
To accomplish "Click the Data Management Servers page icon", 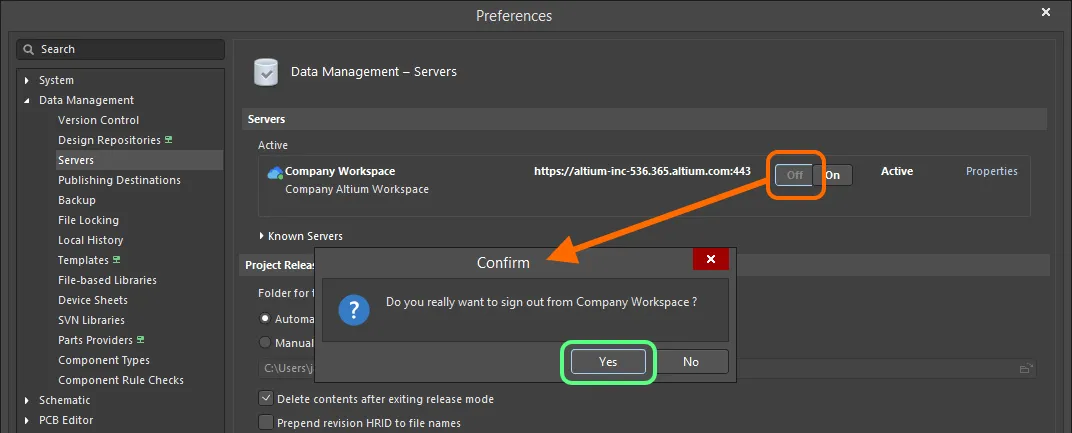I will click(x=266, y=72).
